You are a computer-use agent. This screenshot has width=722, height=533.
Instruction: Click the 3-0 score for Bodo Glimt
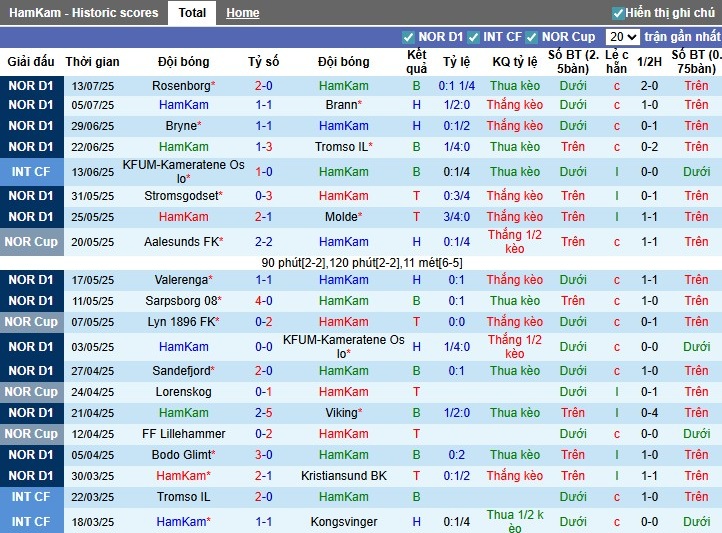(x=264, y=455)
